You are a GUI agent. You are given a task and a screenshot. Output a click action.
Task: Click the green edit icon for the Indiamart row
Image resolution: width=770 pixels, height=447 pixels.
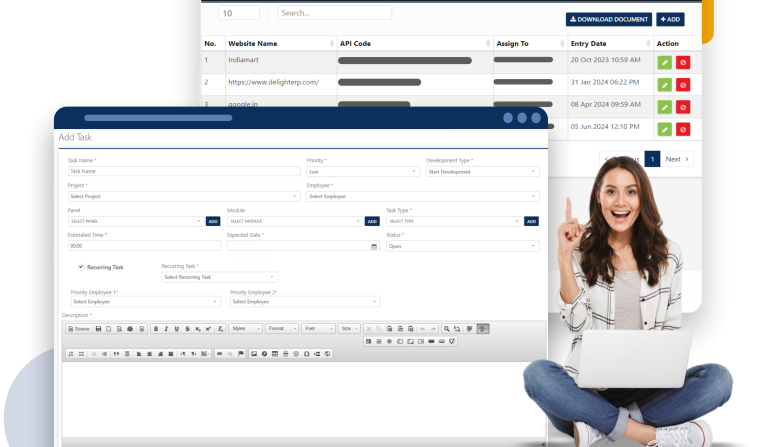(x=664, y=62)
